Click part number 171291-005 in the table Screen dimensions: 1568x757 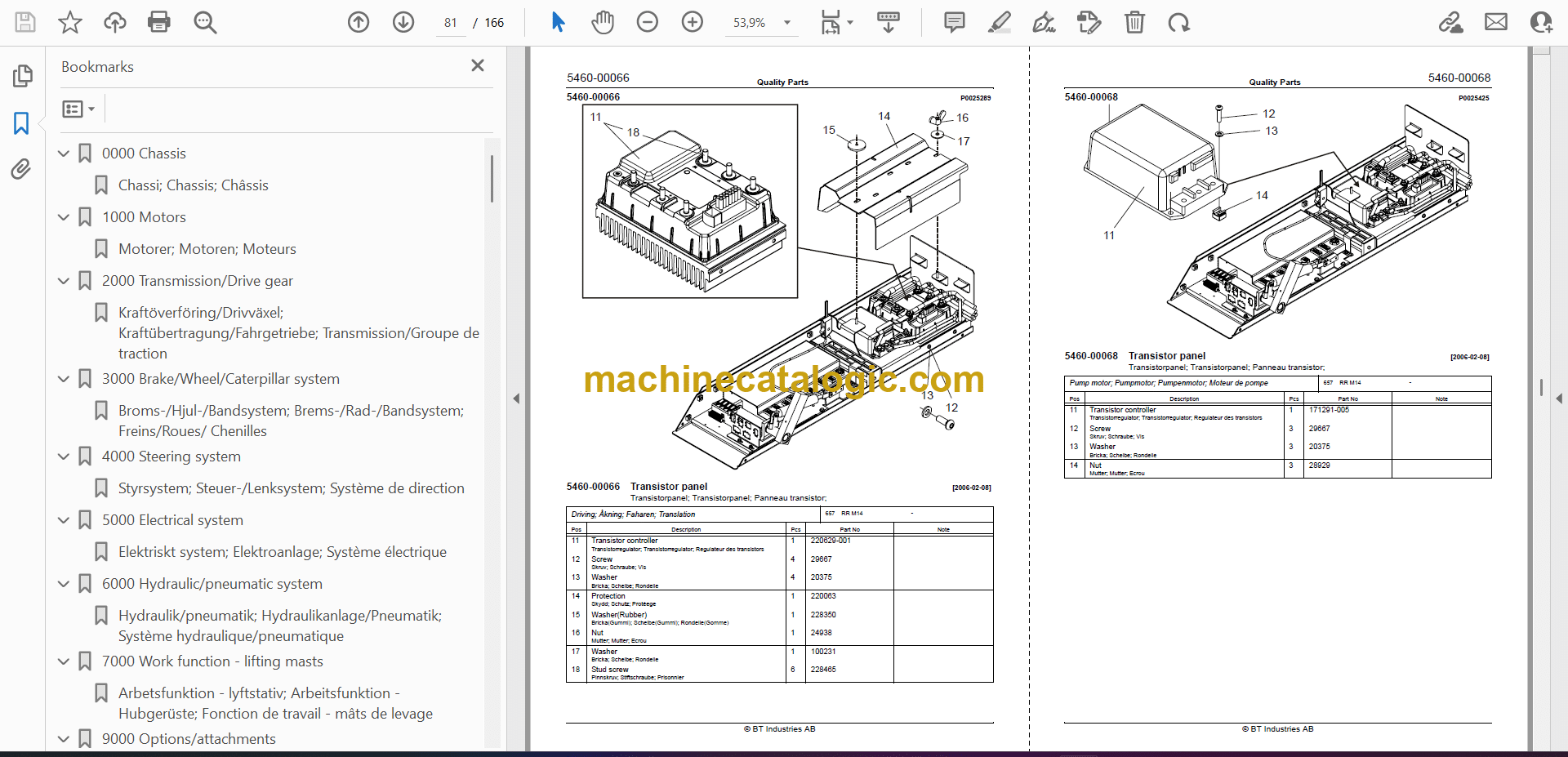coord(1329,410)
